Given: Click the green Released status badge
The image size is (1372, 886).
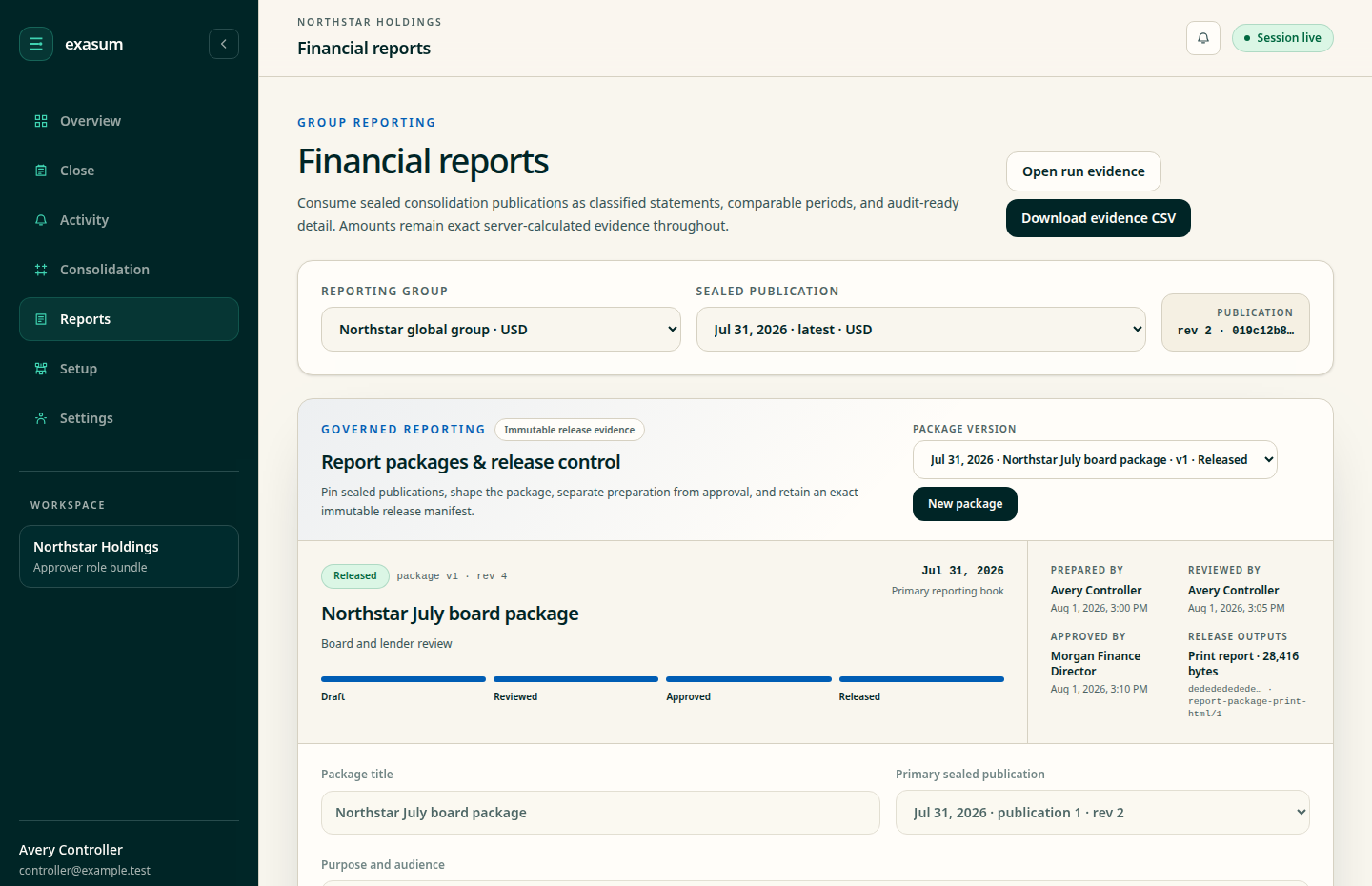Looking at the screenshot, I should pos(355,575).
